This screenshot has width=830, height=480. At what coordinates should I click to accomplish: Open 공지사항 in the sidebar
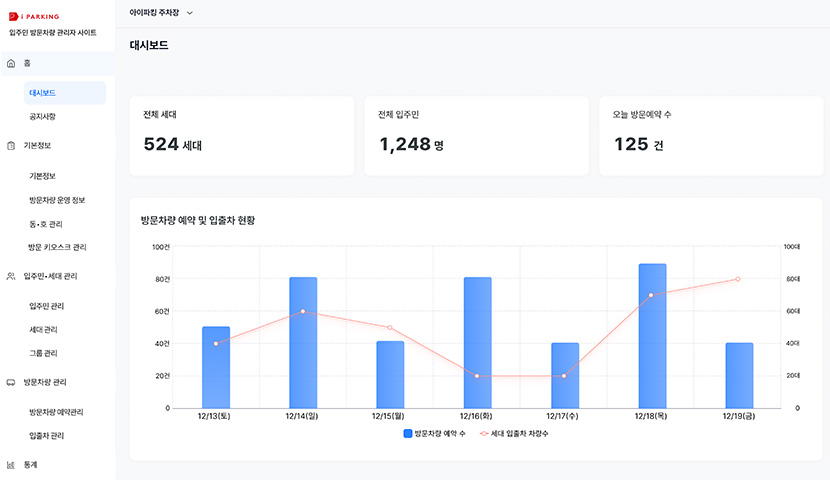[x=42, y=116]
